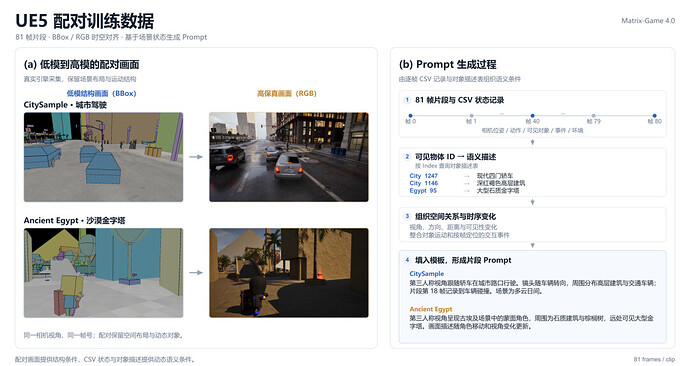Image resolution: width=690 pixels, height=366 pixels.
Task: Click the blue label '低模结构画面 (BBox)'
Action: pyautogui.click(x=101, y=93)
